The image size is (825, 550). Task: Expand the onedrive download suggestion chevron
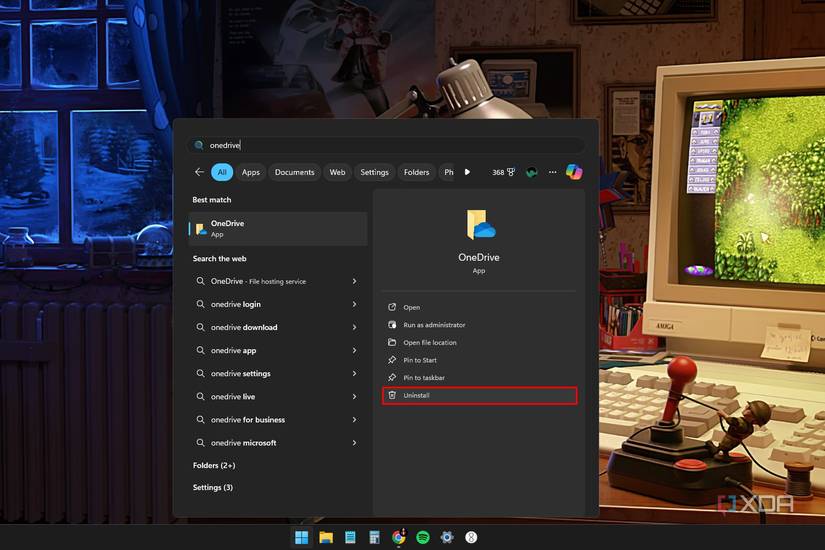point(354,327)
